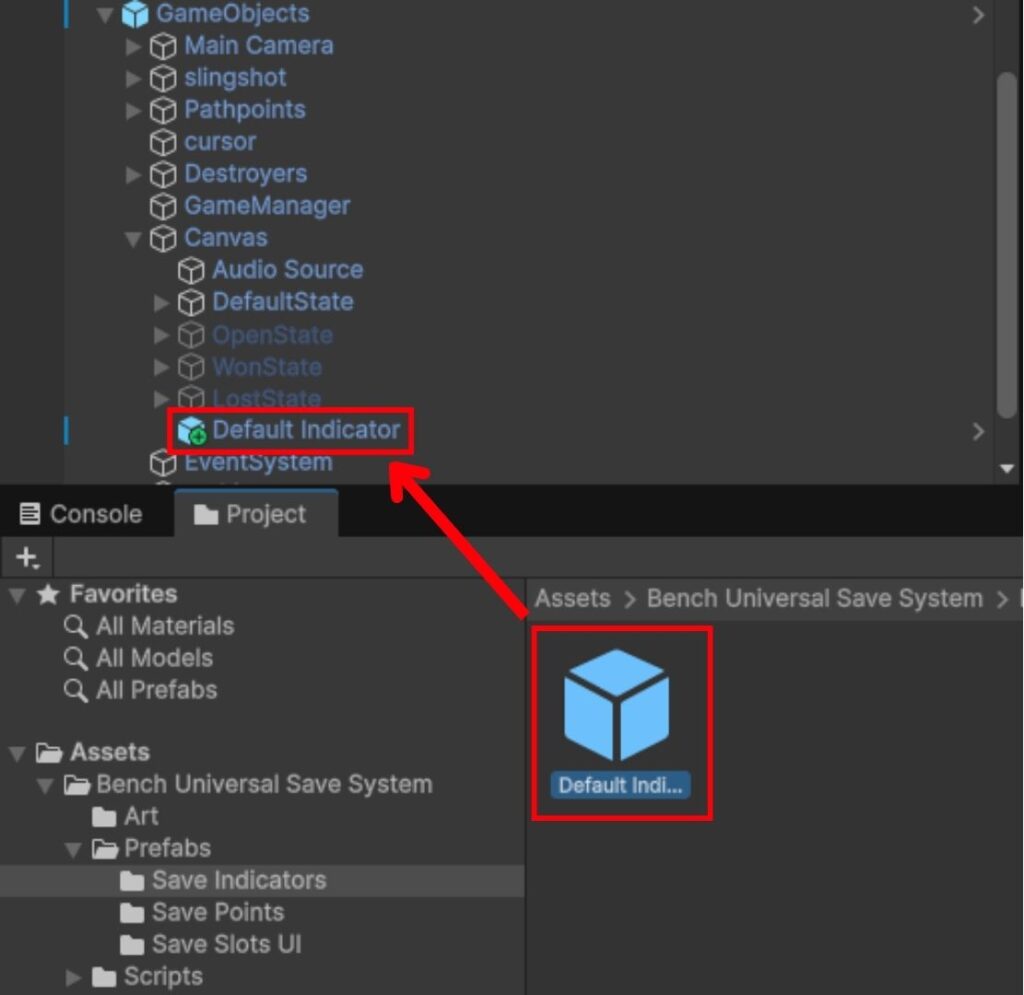Click the cursor object cube icon
Image resolution: width=1024 pixels, height=995 pixels.
point(163,142)
